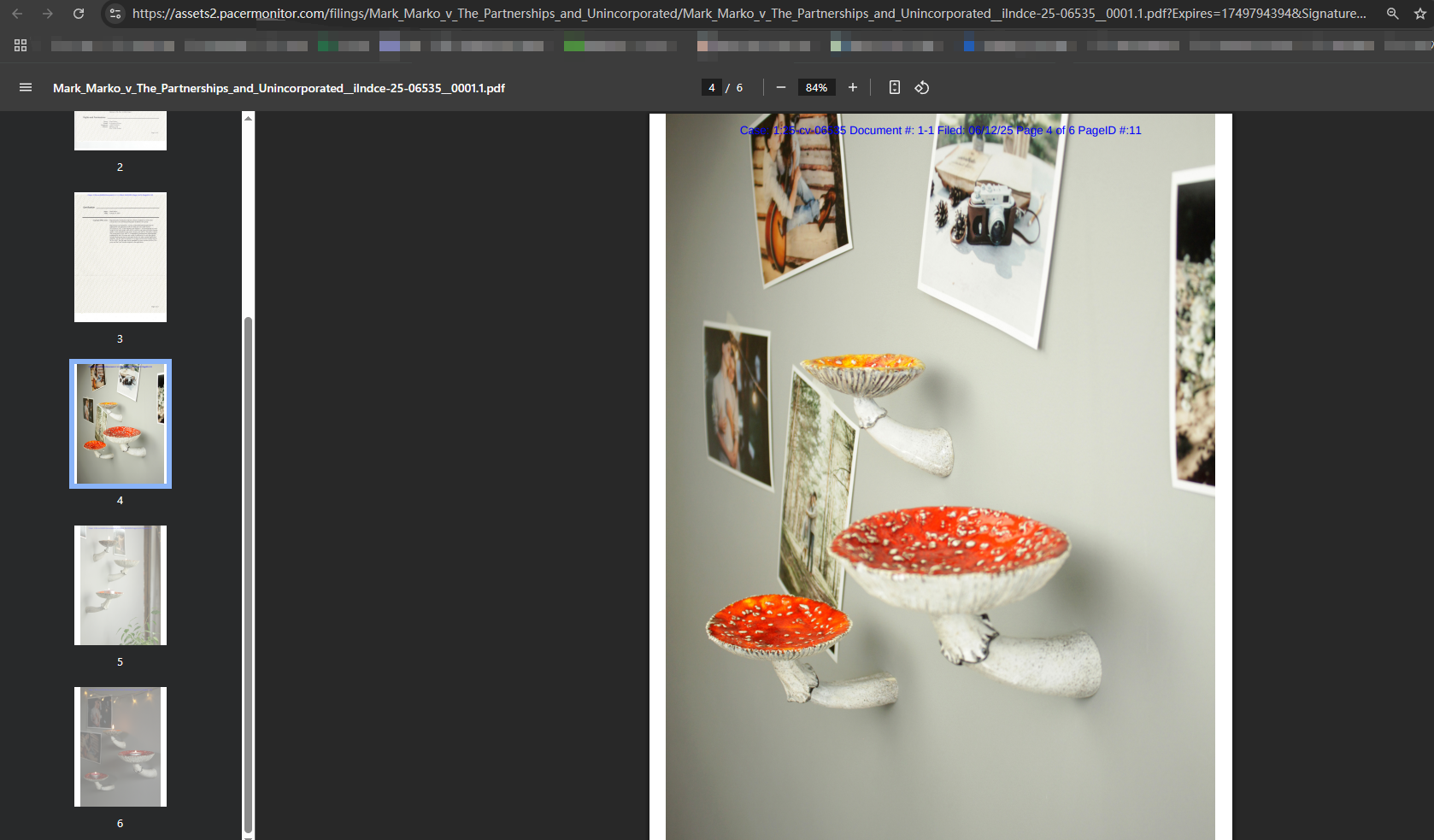The image size is (1434, 840).
Task: Click the thumbnail sidebar scrollbar
Action: [248, 574]
